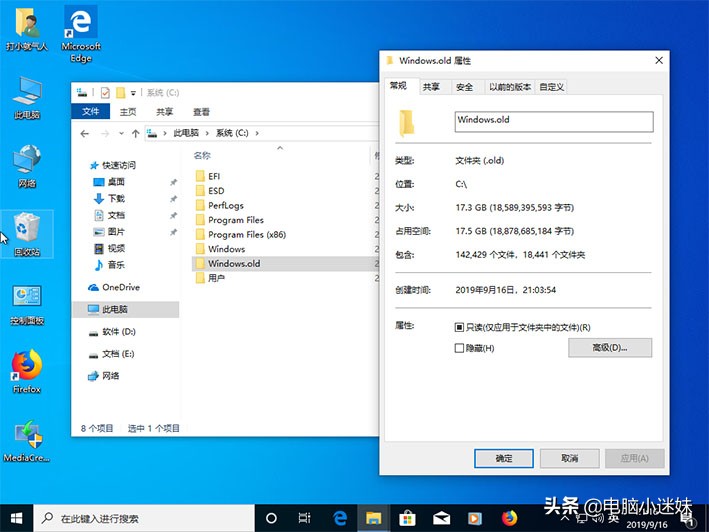The height and width of the screenshot is (532, 709).
Task: Expand the chevron after 此电脑 in the address bar
Action: 208,133
